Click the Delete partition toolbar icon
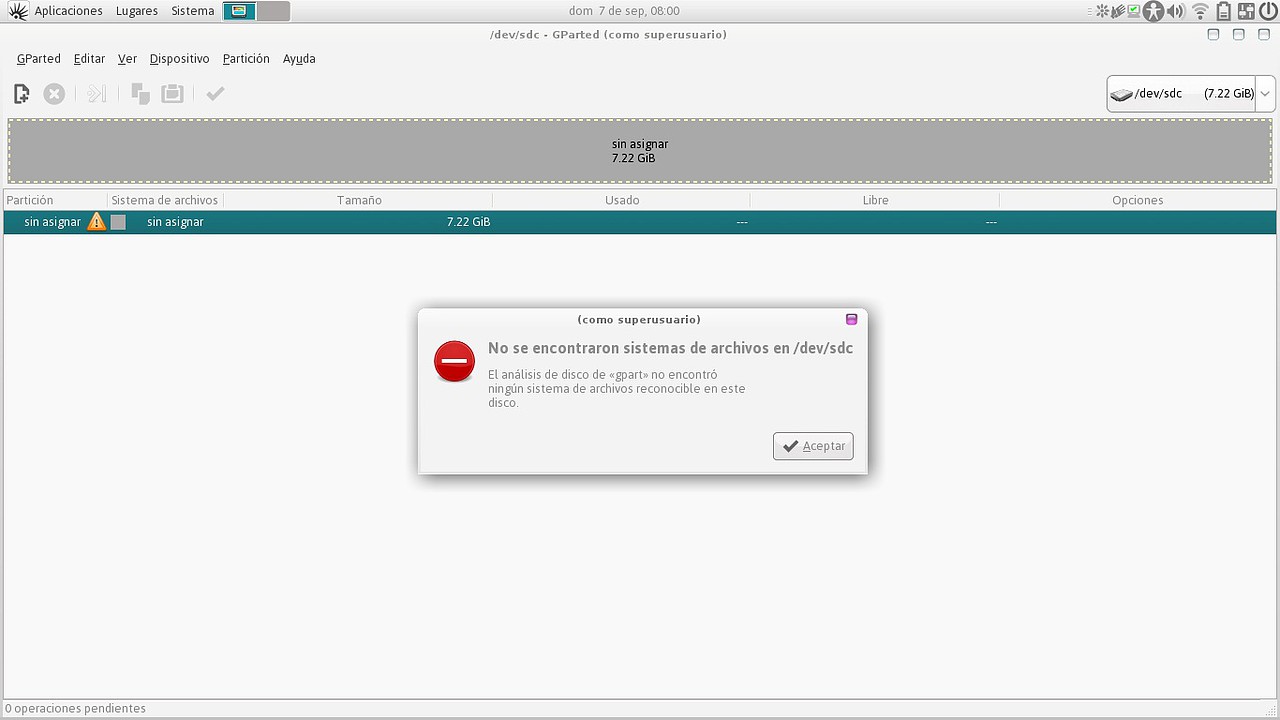Viewport: 1280px width, 720px height. (x=54, y=94)
